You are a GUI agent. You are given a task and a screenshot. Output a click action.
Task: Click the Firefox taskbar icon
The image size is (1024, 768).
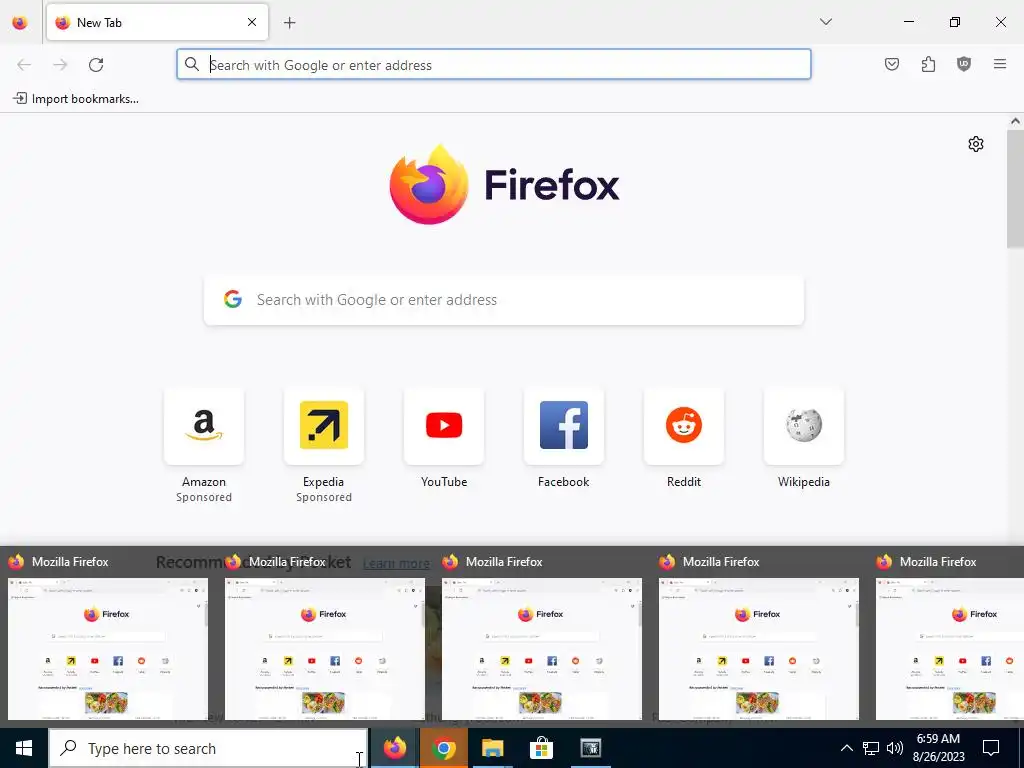394,748
